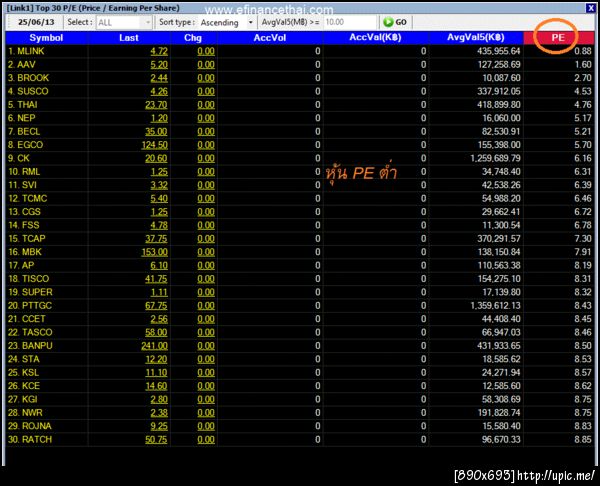The width and height of the screenshot is (600, 486).
Task: Click the red PE column header
Action: (558, 38)
